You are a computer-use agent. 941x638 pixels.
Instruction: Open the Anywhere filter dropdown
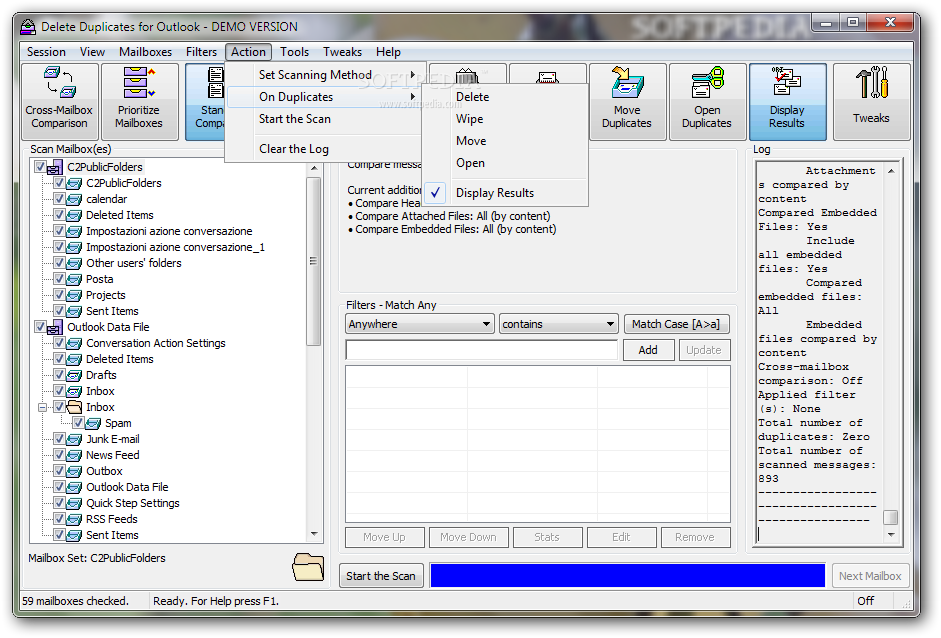pos(420,324)
